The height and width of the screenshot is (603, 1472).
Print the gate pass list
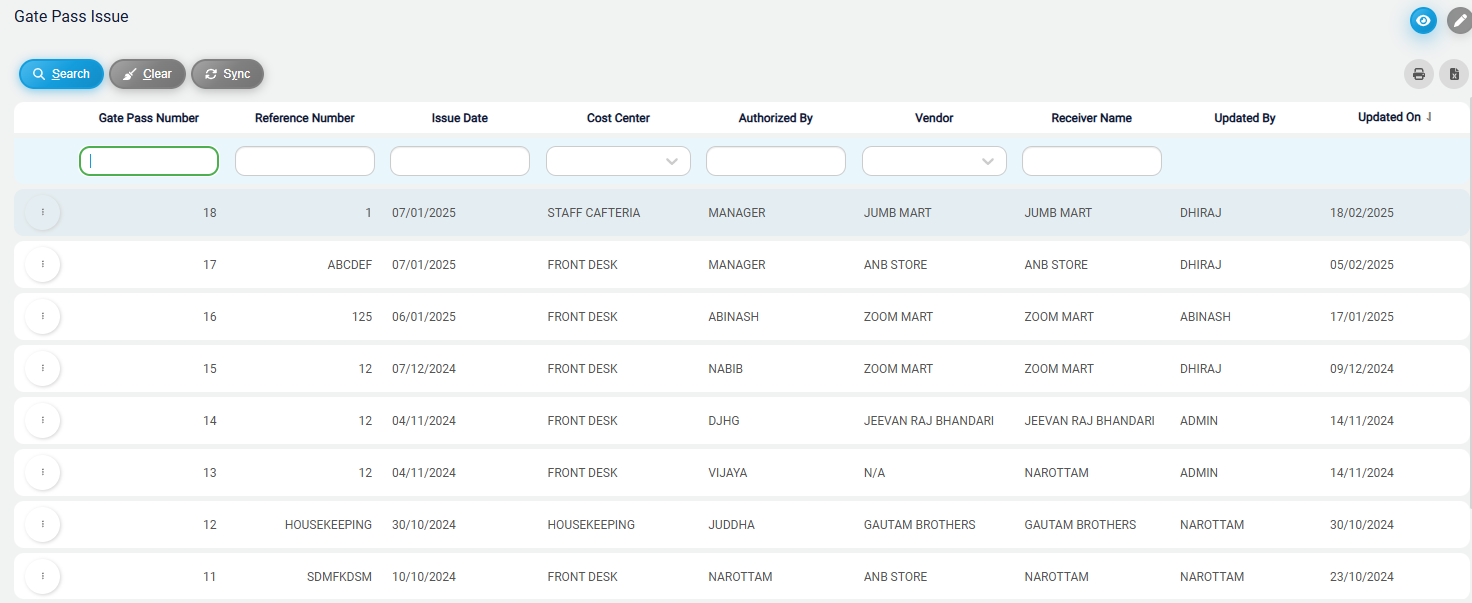point(1418,74)
